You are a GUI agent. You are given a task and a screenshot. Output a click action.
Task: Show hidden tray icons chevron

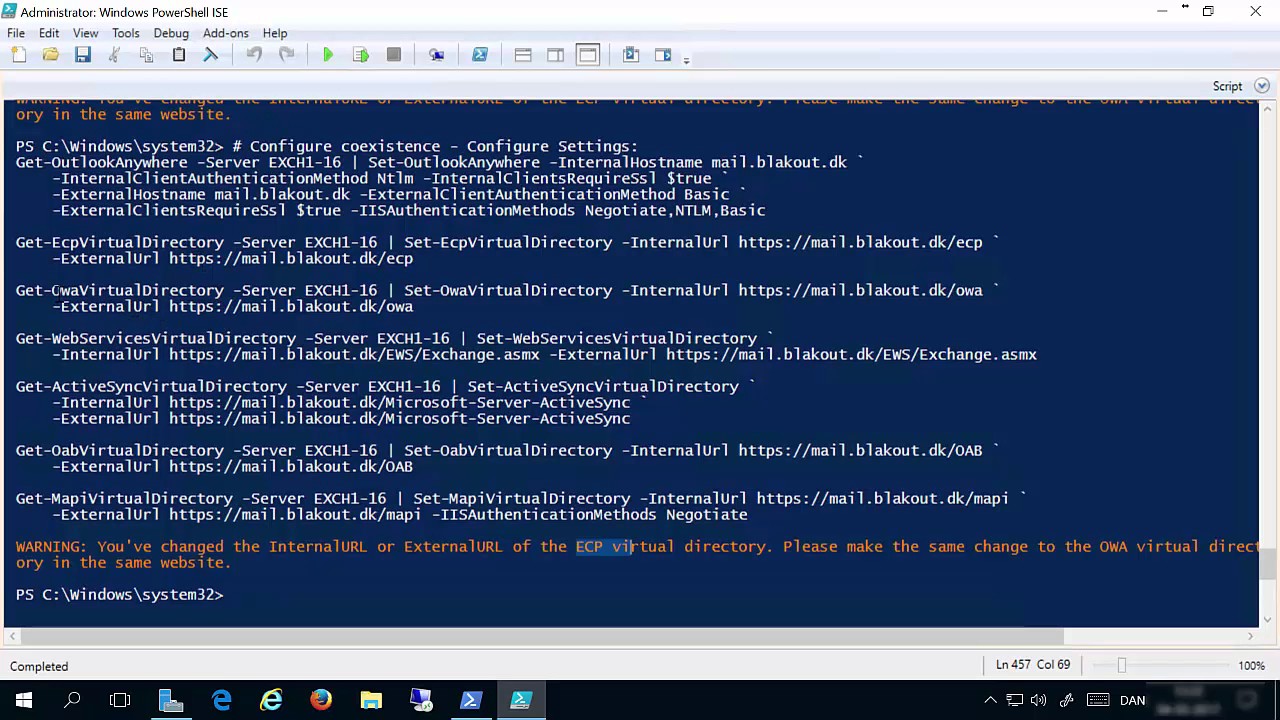(x=990, y=700)
